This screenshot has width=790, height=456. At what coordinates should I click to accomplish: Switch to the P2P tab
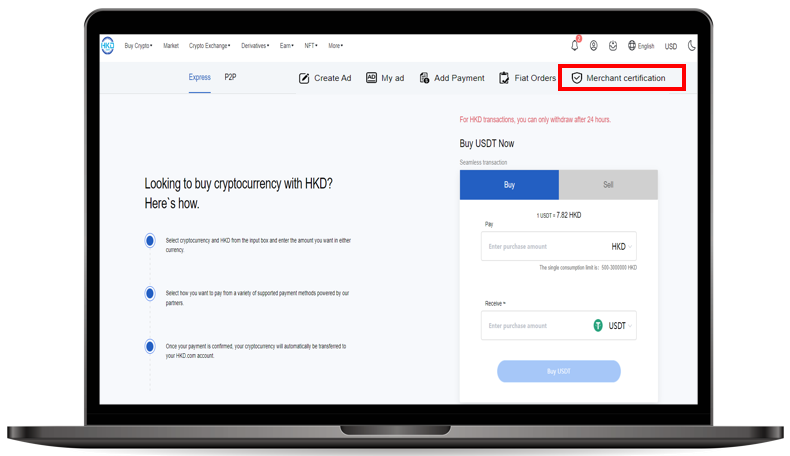click(230, 77)
